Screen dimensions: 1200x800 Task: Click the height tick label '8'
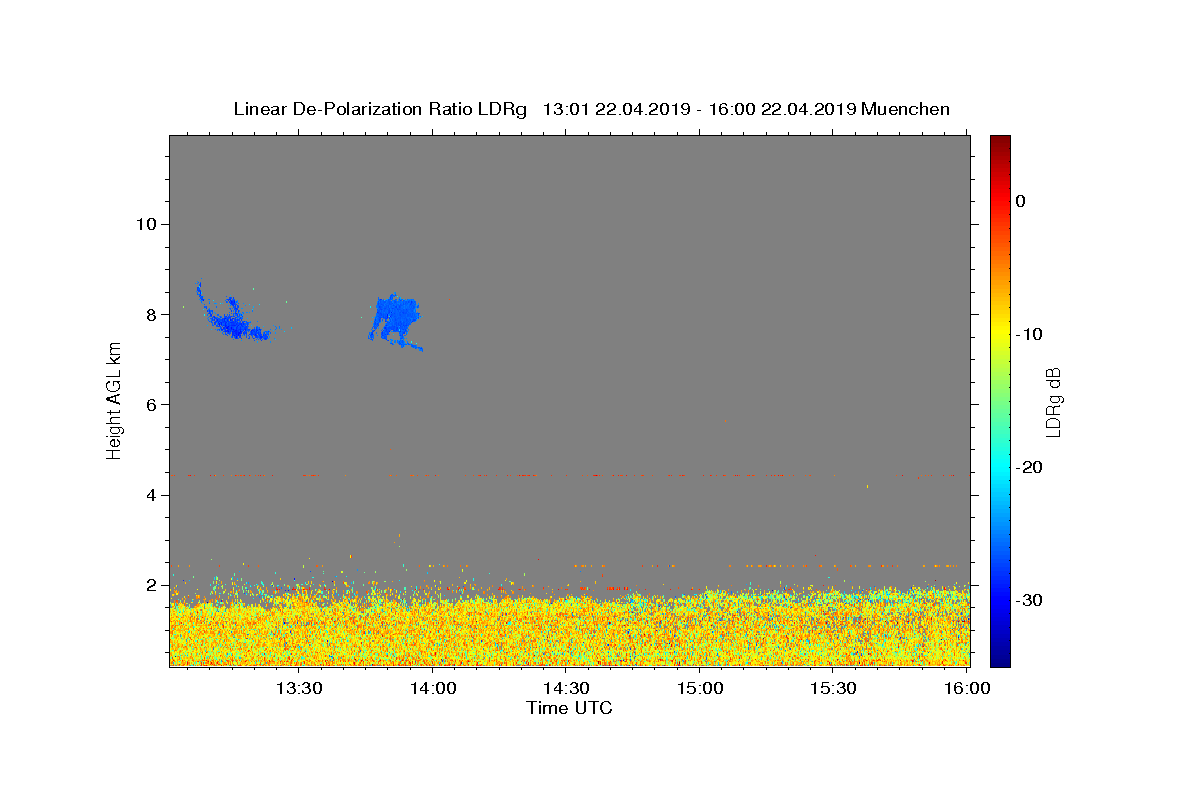pyautogui.click(x=150, y=314)
